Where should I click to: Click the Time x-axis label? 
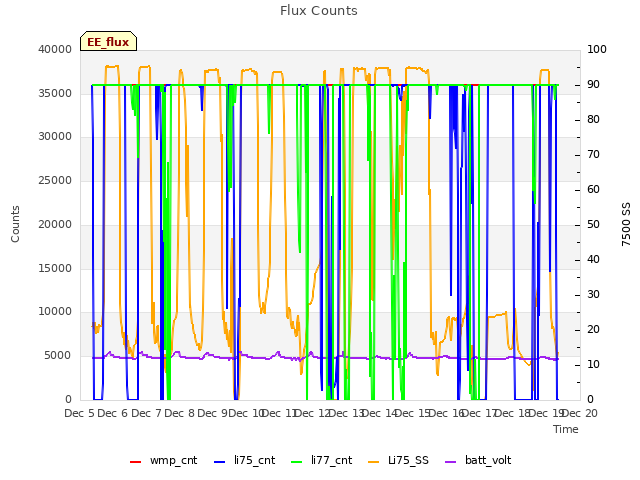(x=566, y=429)
